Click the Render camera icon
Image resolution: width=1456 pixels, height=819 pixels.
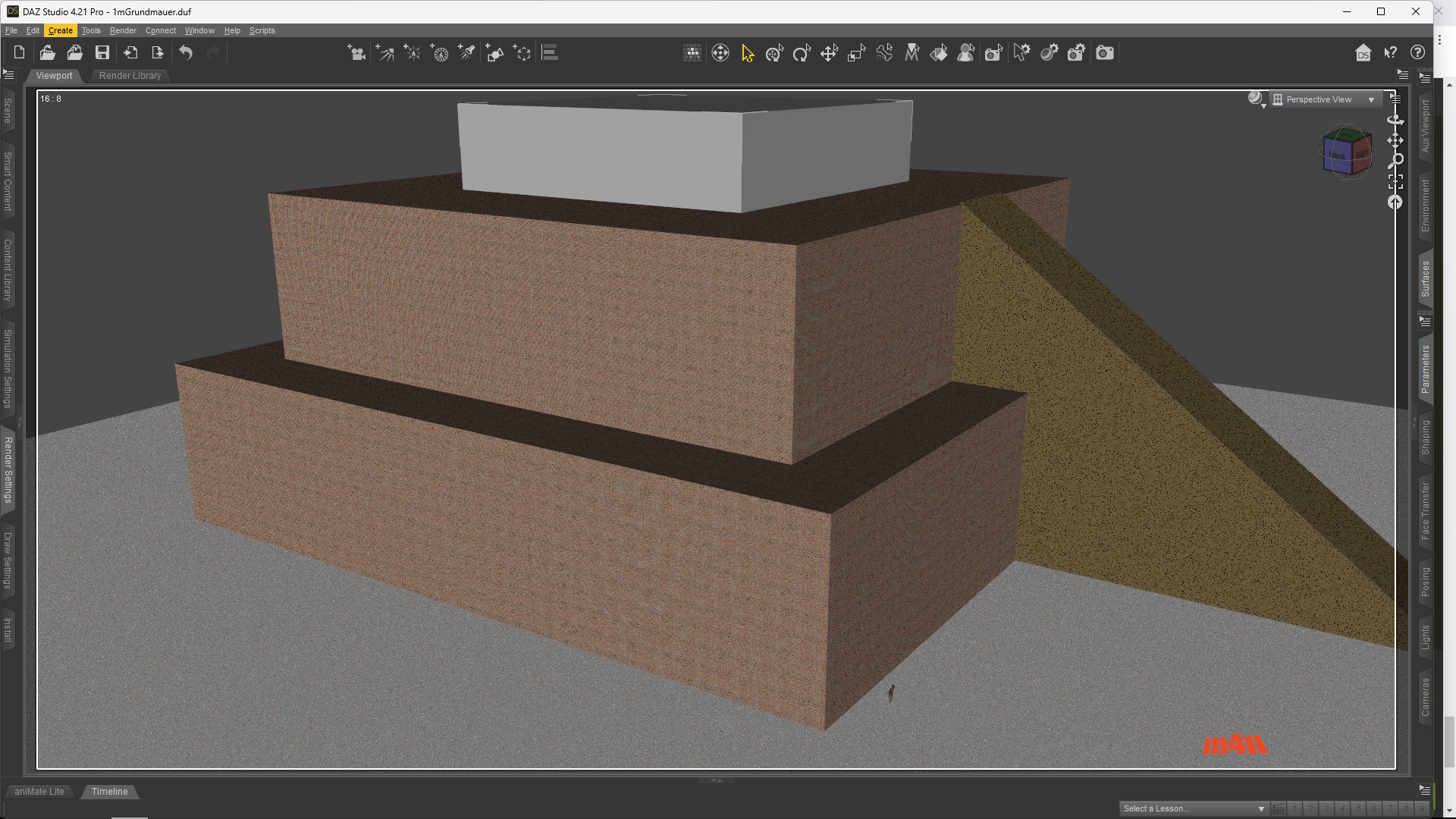click(x=1105, y=53)
